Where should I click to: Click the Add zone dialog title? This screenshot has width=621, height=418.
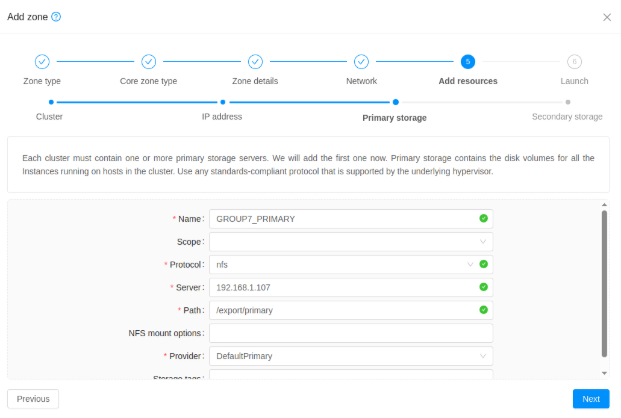click(27, 17)
